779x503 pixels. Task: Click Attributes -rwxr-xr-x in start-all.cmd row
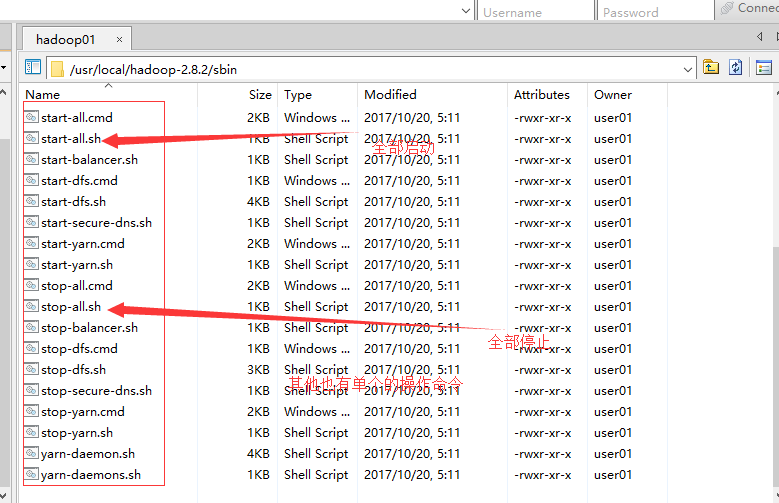(543, 118)
